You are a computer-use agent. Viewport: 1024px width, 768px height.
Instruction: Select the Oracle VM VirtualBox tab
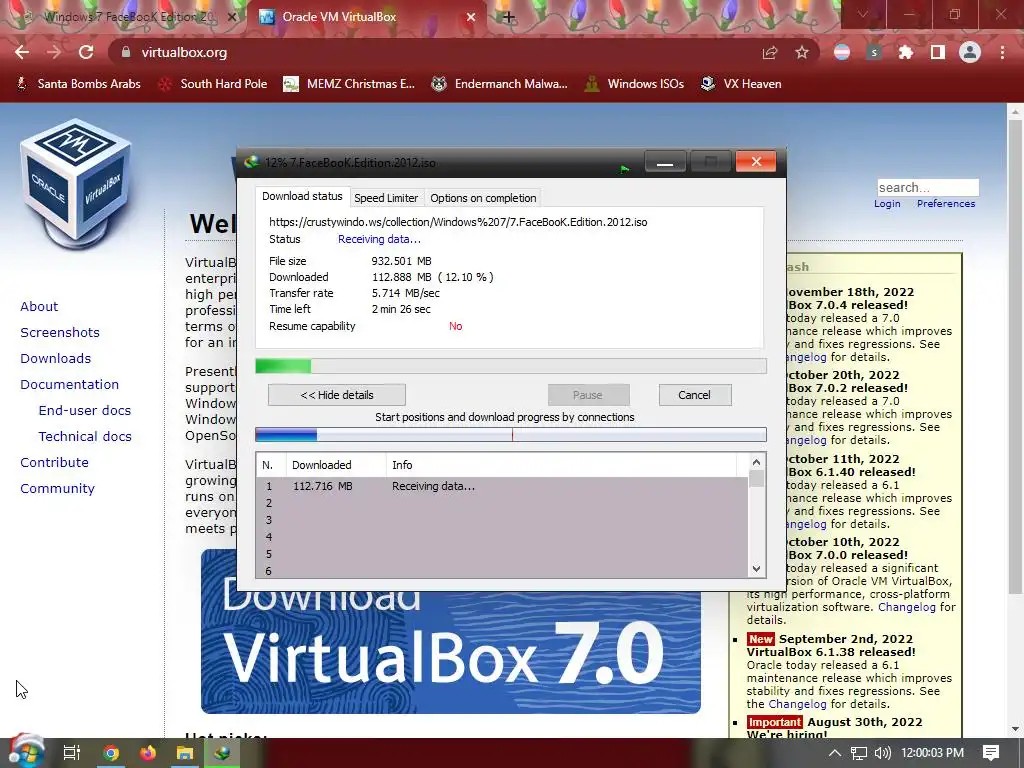pos(368,17)
